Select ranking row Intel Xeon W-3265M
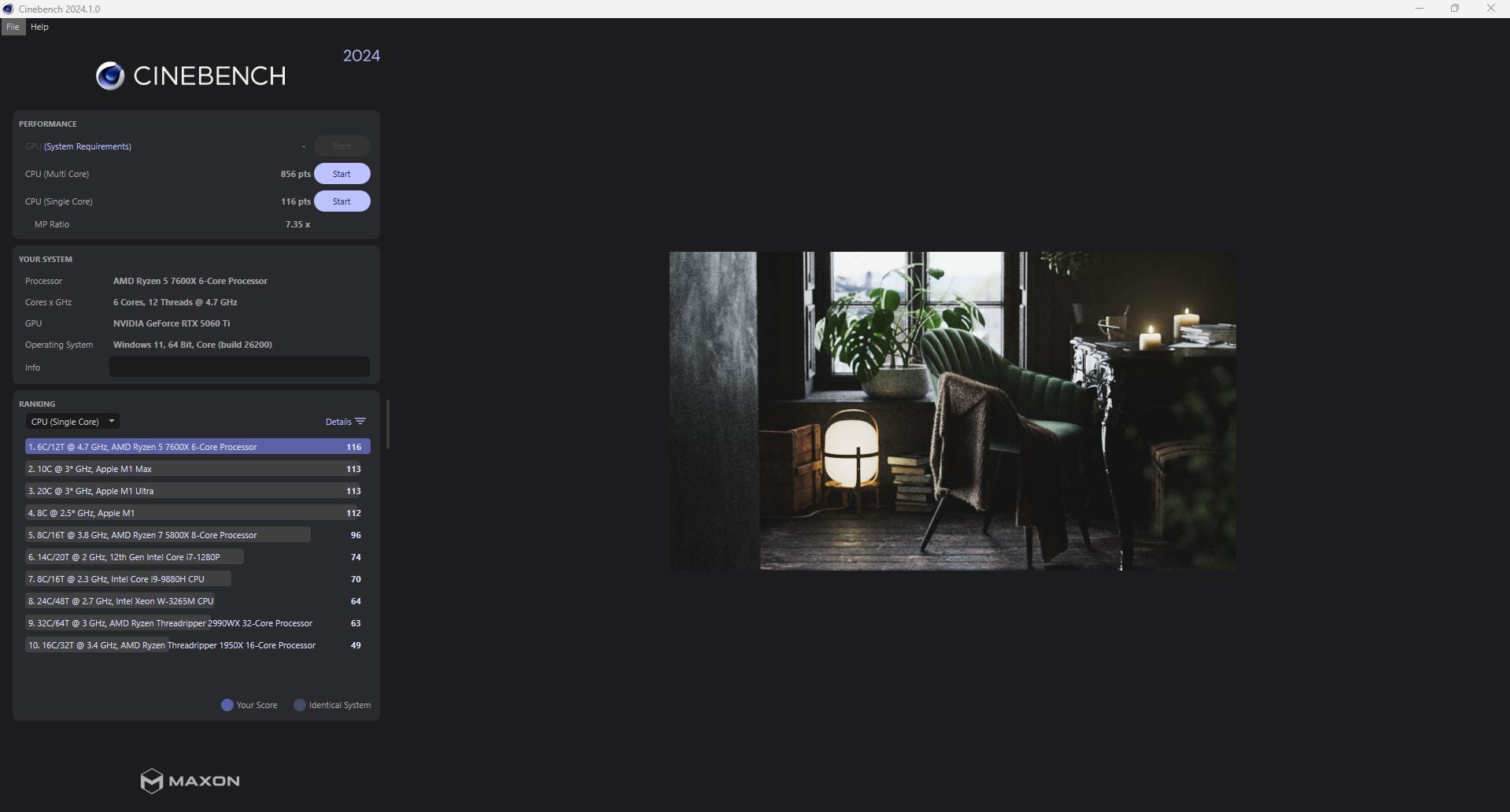1510x812 pixels. [x=198, y=601]
